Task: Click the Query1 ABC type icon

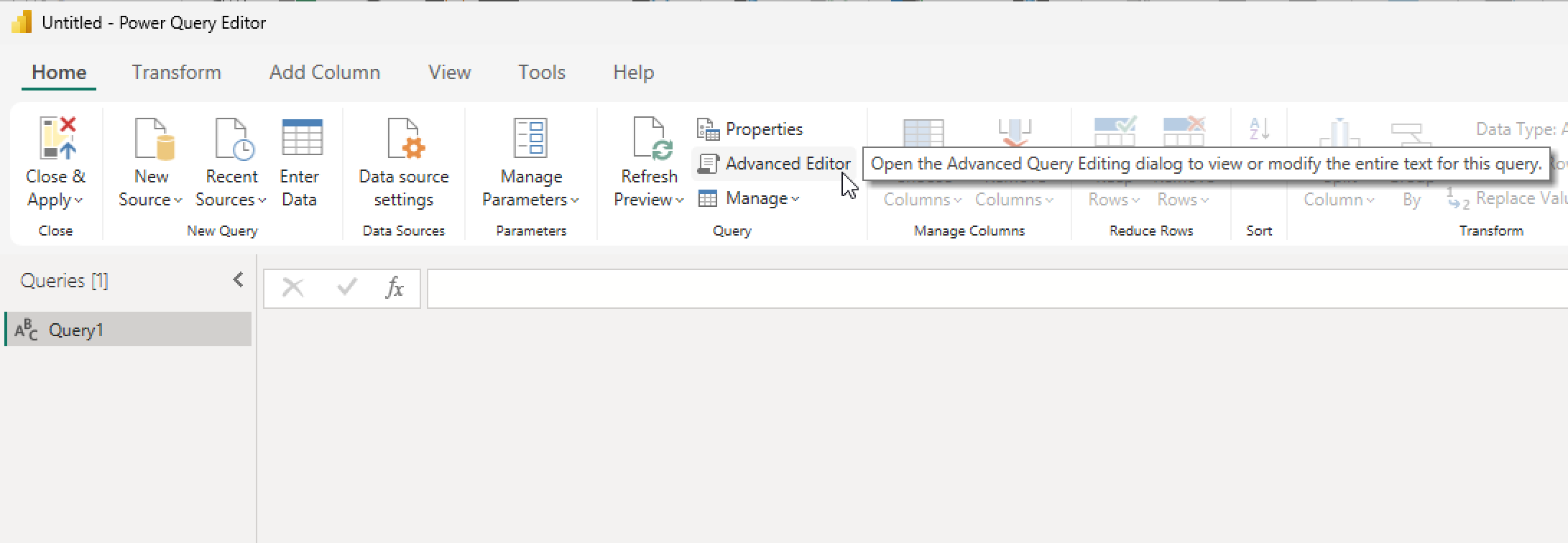Action: coord(27,330)
